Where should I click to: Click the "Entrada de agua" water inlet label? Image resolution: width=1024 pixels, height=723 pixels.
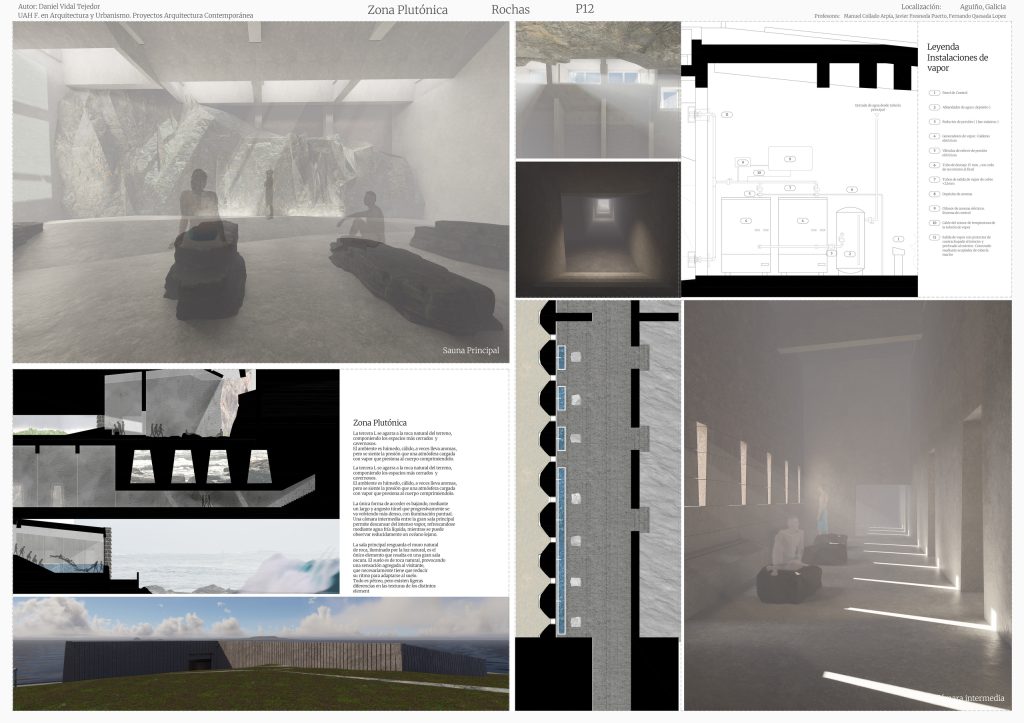coord(880,106)
